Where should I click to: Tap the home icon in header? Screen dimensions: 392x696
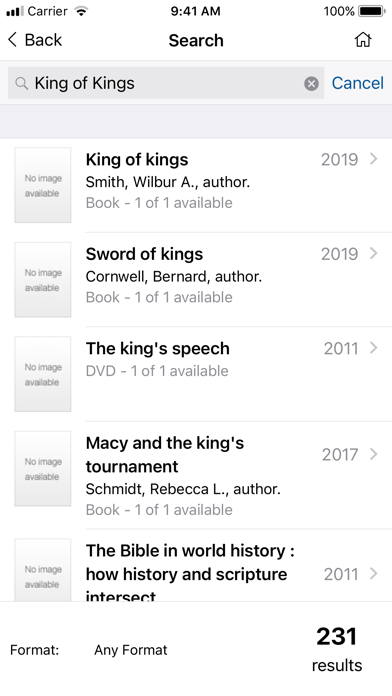pos(363,40)
